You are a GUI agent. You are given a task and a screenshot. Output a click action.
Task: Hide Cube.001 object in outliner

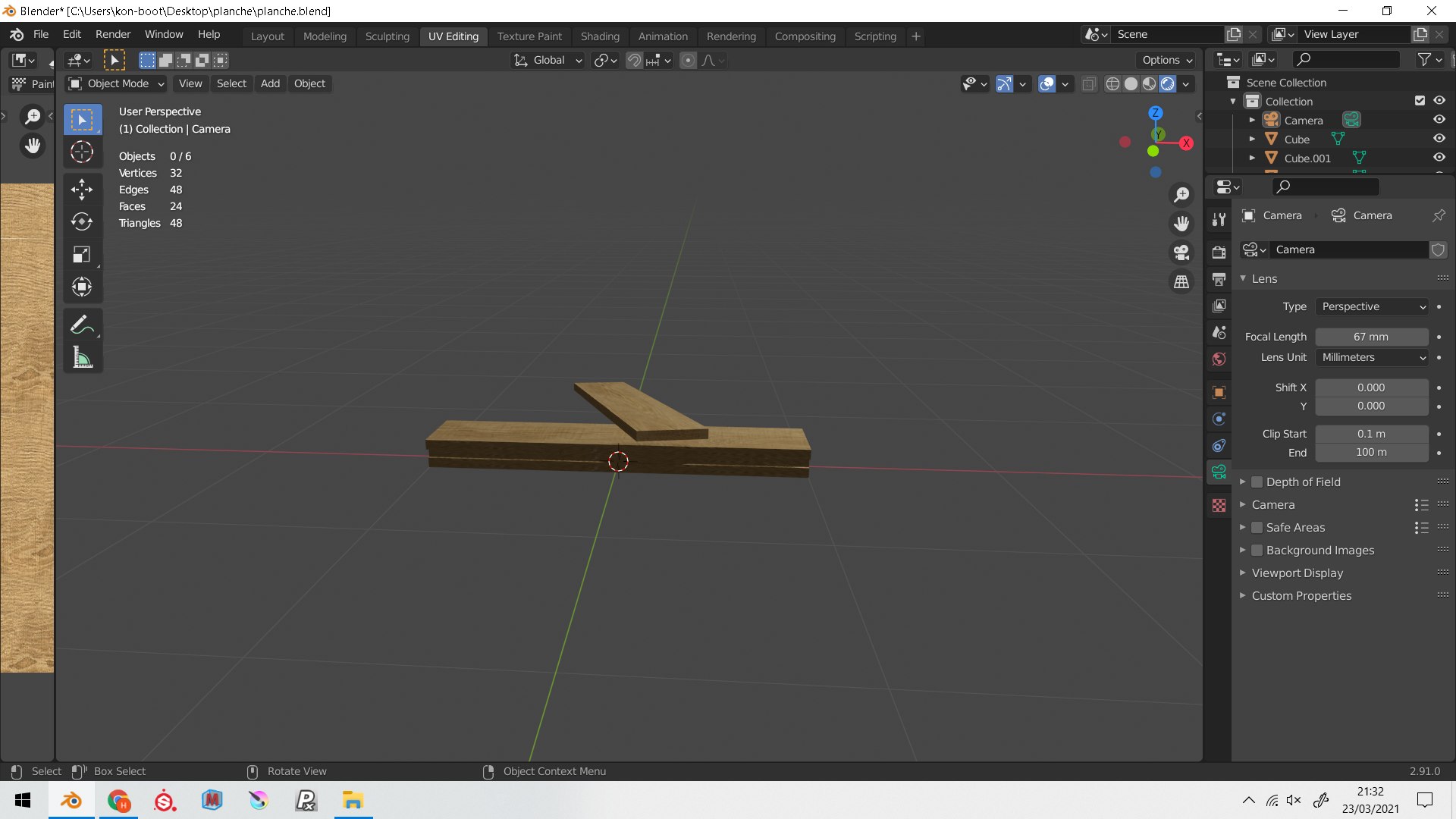pos(1439,158)
